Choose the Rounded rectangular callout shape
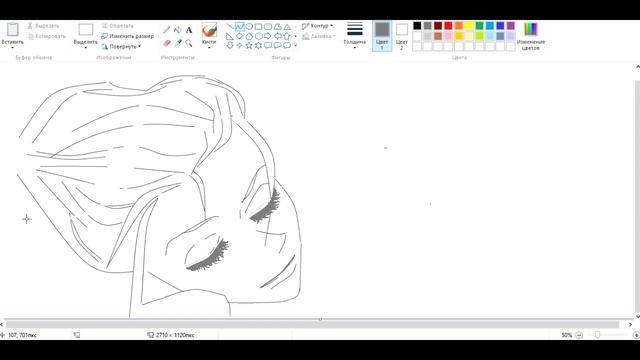 [x=268, y=45]
